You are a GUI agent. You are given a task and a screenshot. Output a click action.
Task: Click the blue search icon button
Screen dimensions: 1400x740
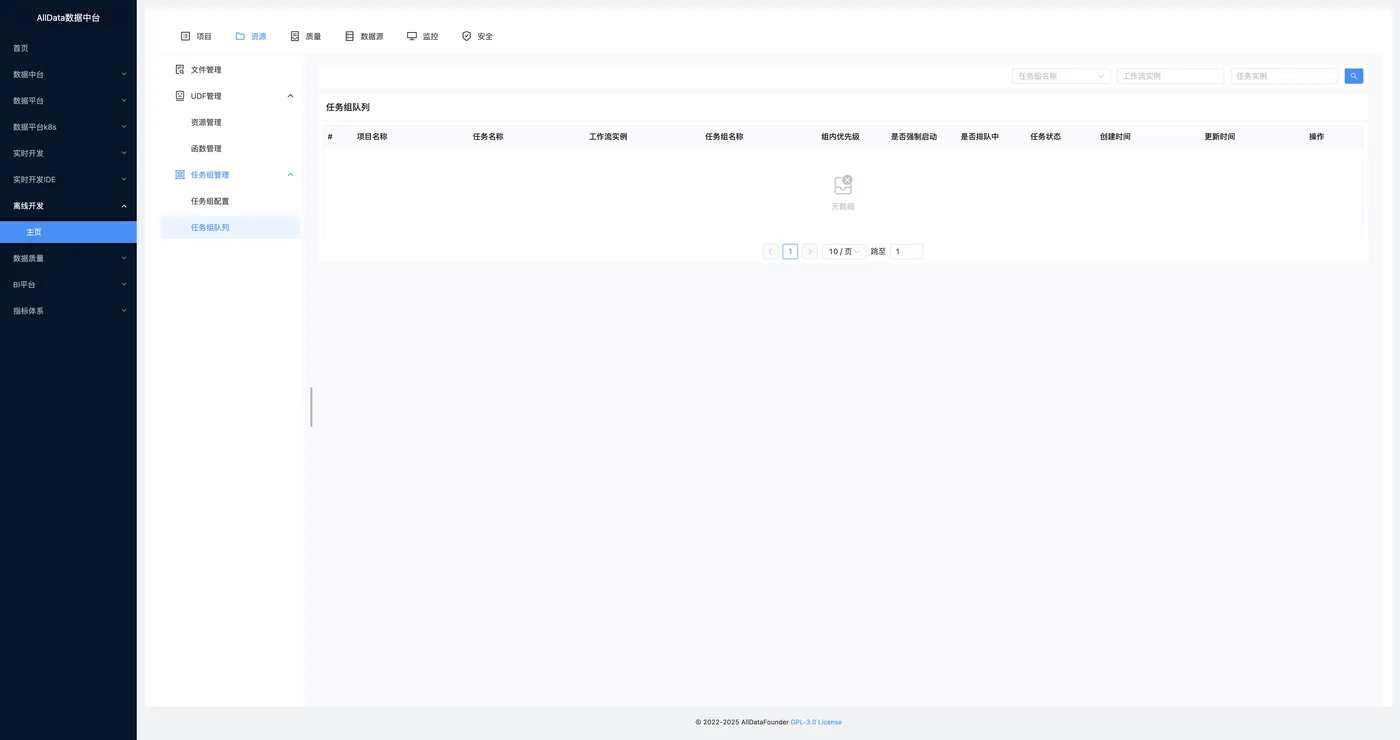(x=1354, y=76)
